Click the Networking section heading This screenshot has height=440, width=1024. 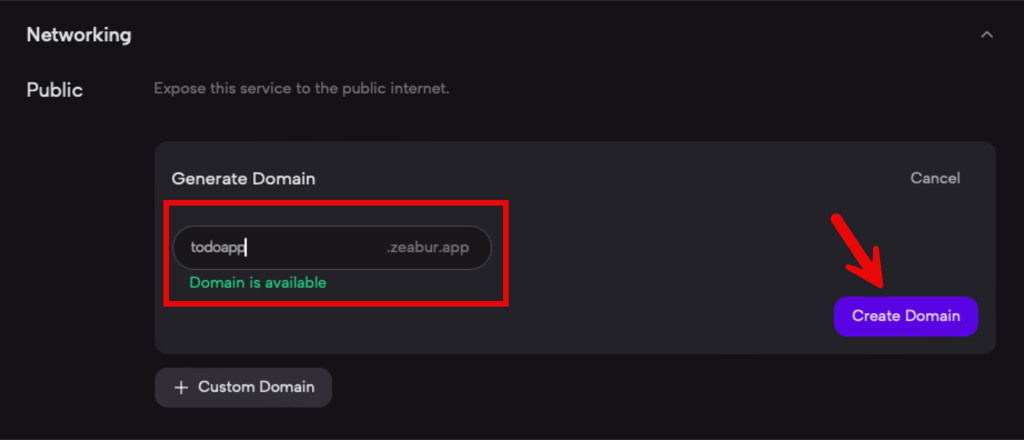(x=79, y=35)
